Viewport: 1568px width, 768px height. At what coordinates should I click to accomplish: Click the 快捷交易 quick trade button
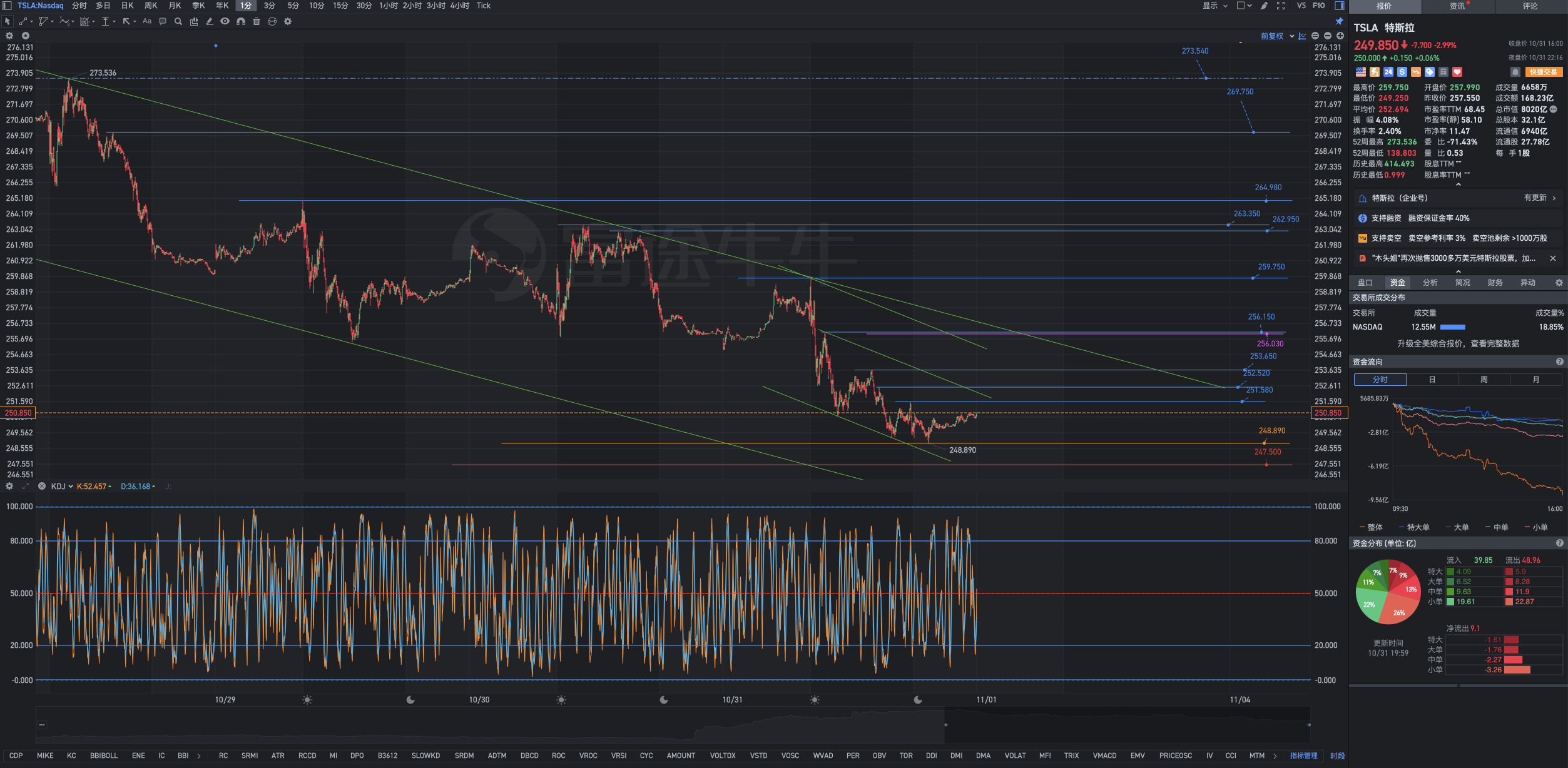[1544, 72]
